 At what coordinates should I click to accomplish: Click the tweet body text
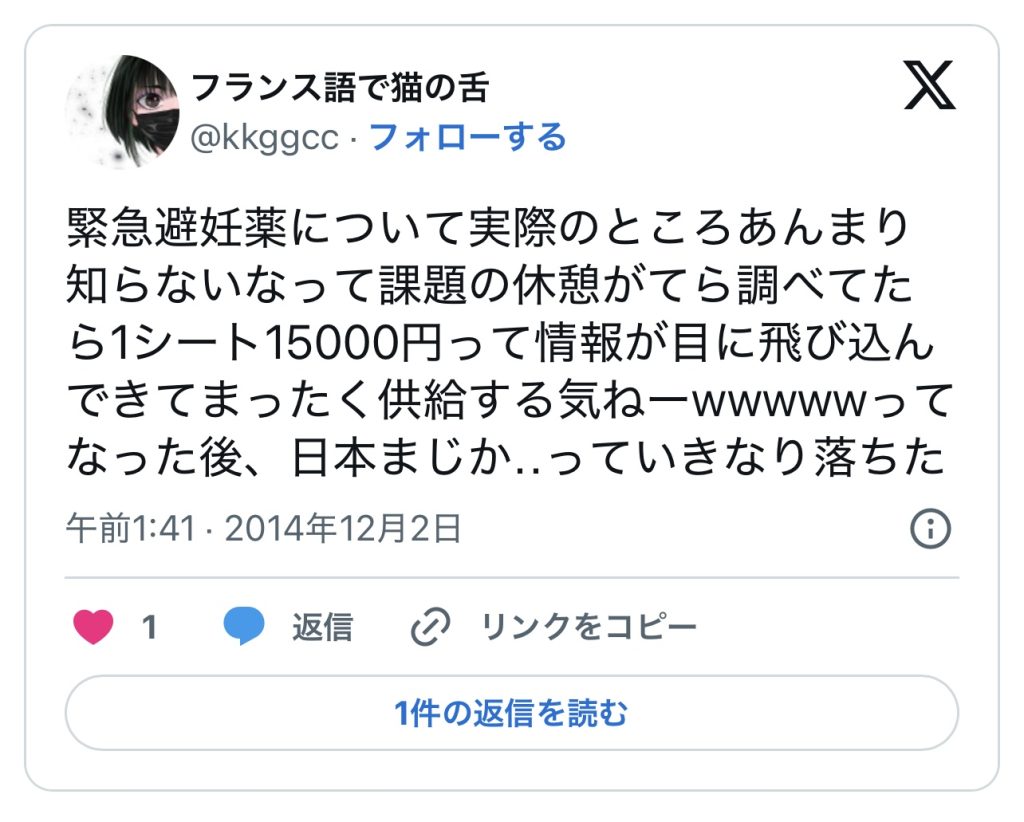[x=509, y=342]
